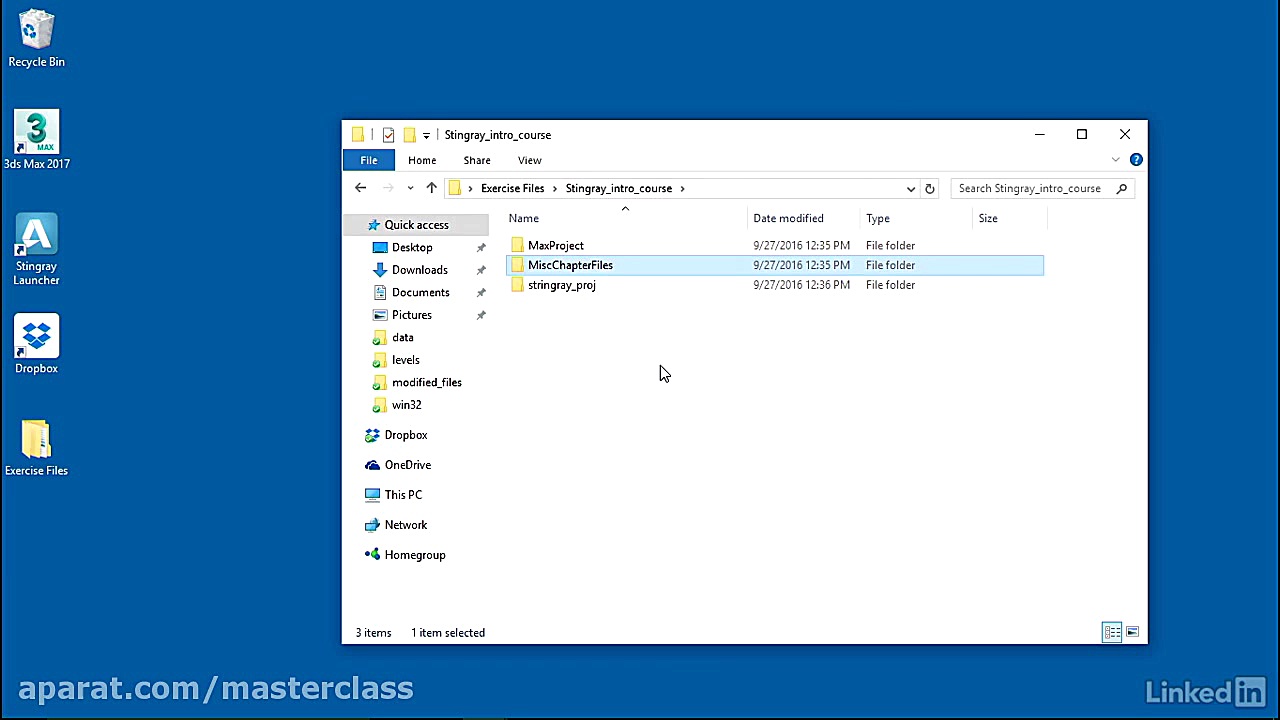The width and height of the screenshot is (1280, 720).
Task: Click the Properties quick access toolbar checkmark
Action: point(388,135)
